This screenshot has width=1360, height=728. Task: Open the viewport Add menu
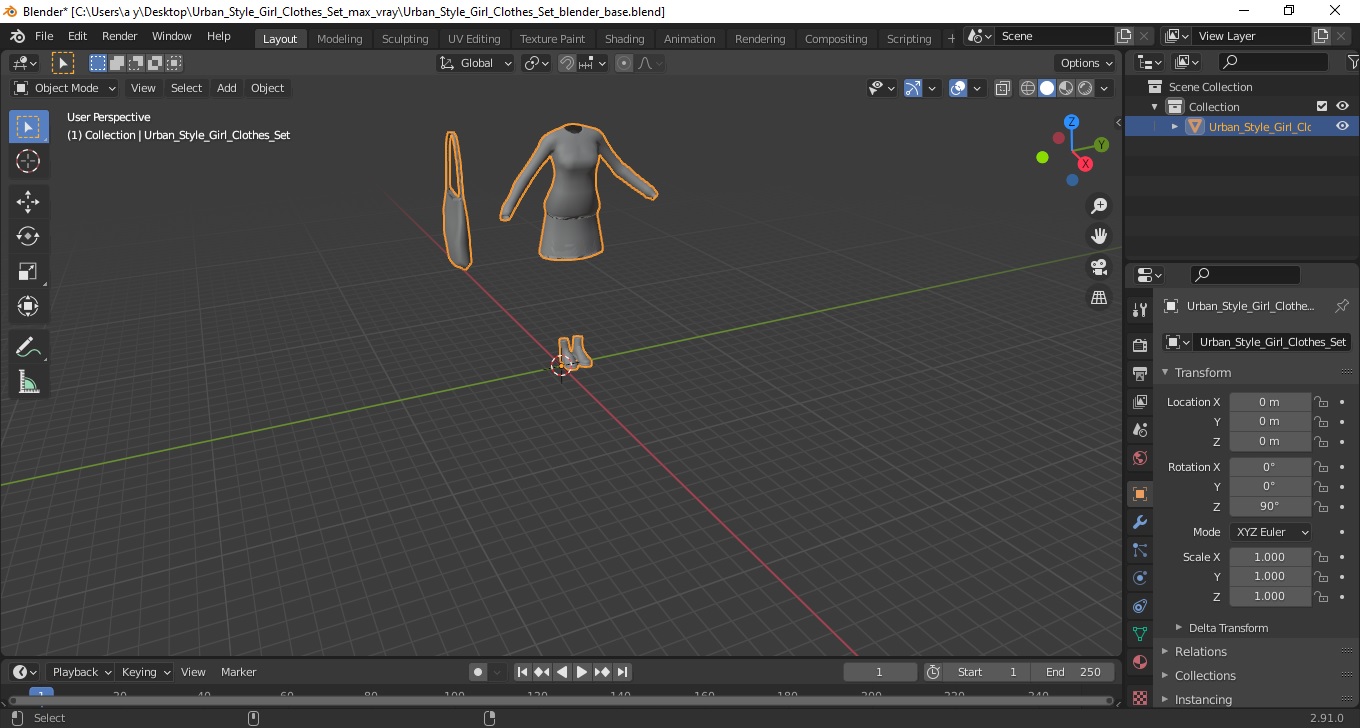click(x=227, y=88)
